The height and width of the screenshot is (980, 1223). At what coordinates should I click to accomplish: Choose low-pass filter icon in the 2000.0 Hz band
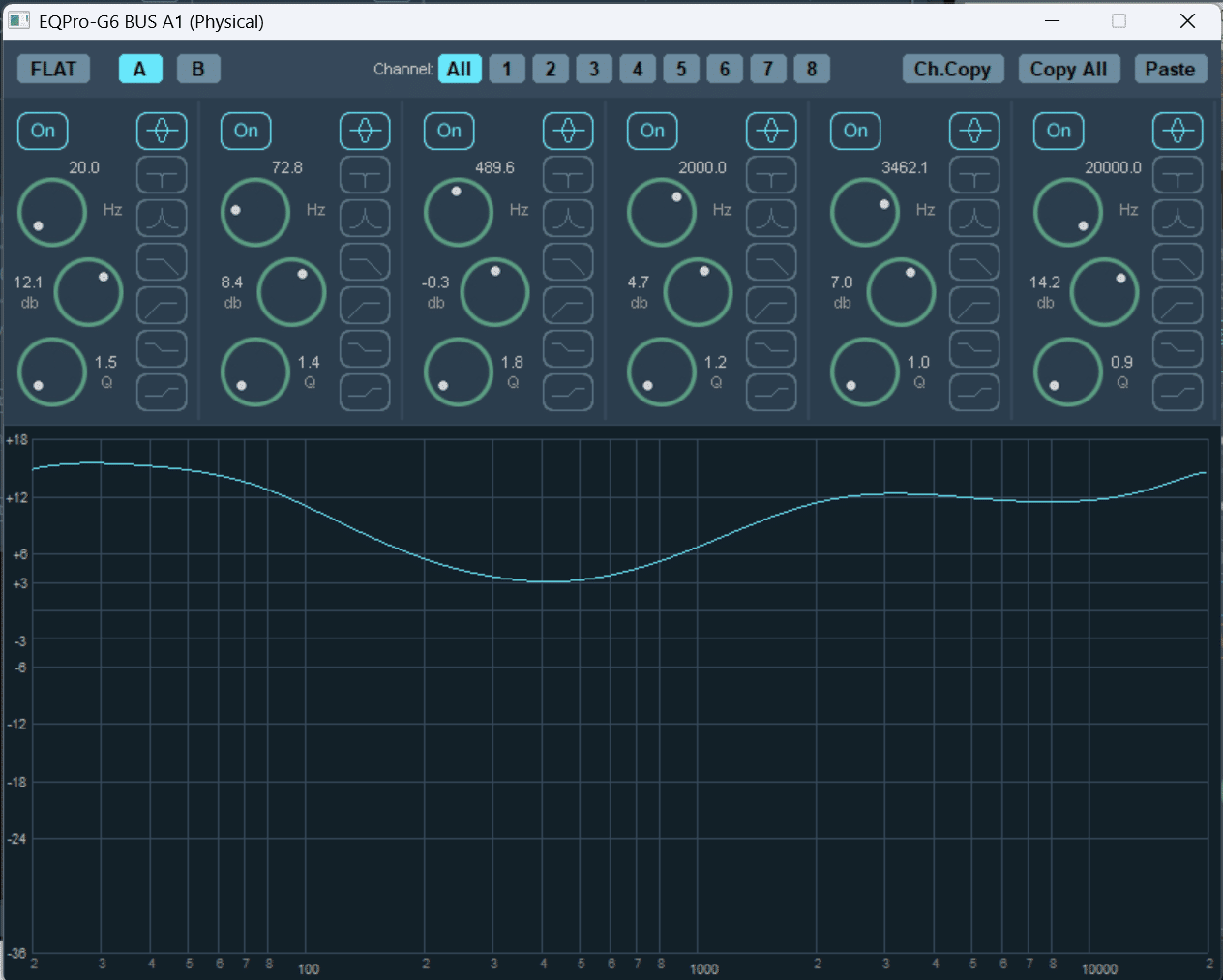pyautogui.click(x=771, y=262)
